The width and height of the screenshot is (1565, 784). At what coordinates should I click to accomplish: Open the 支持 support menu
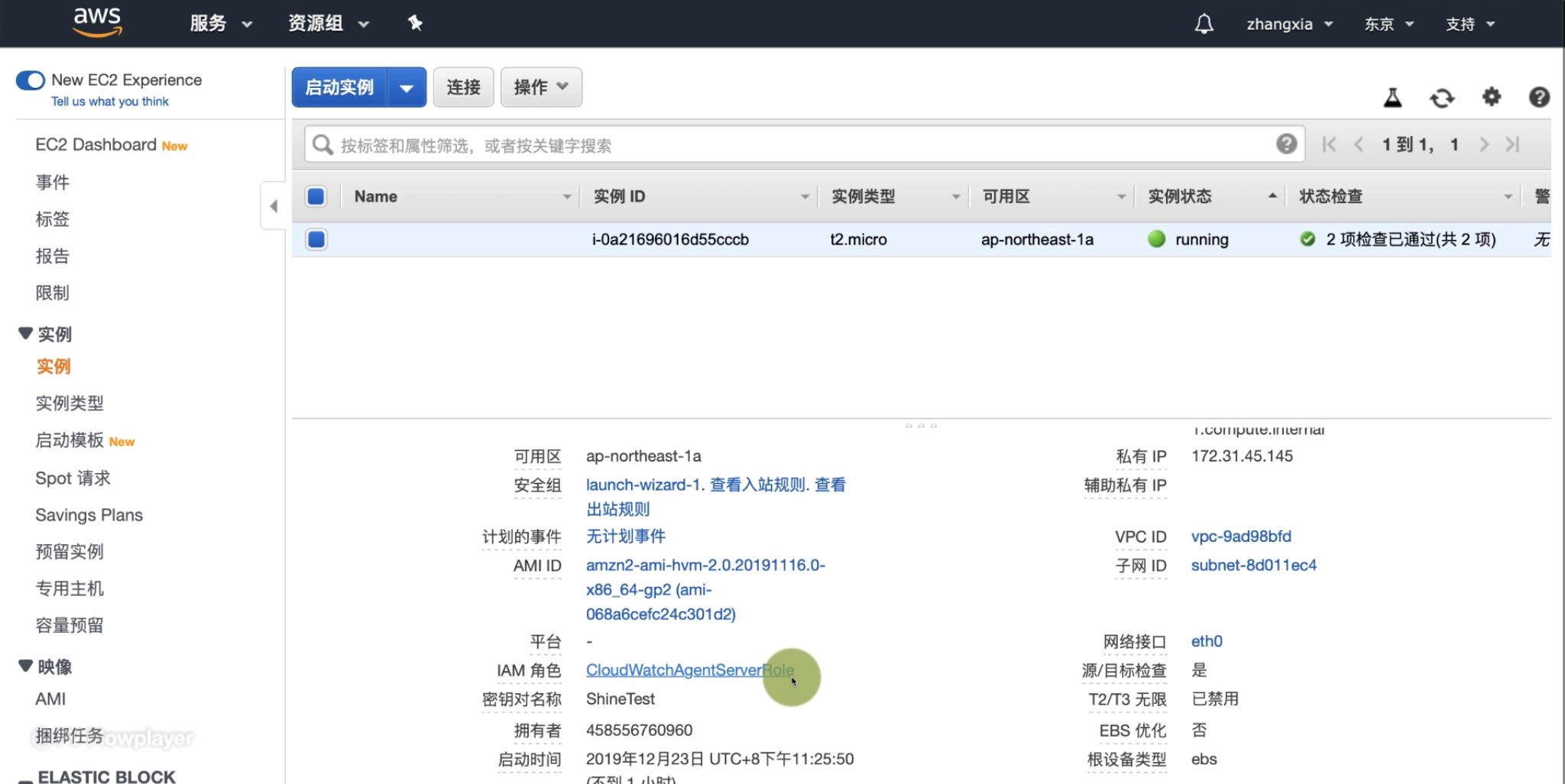[x=1470, y=24]
